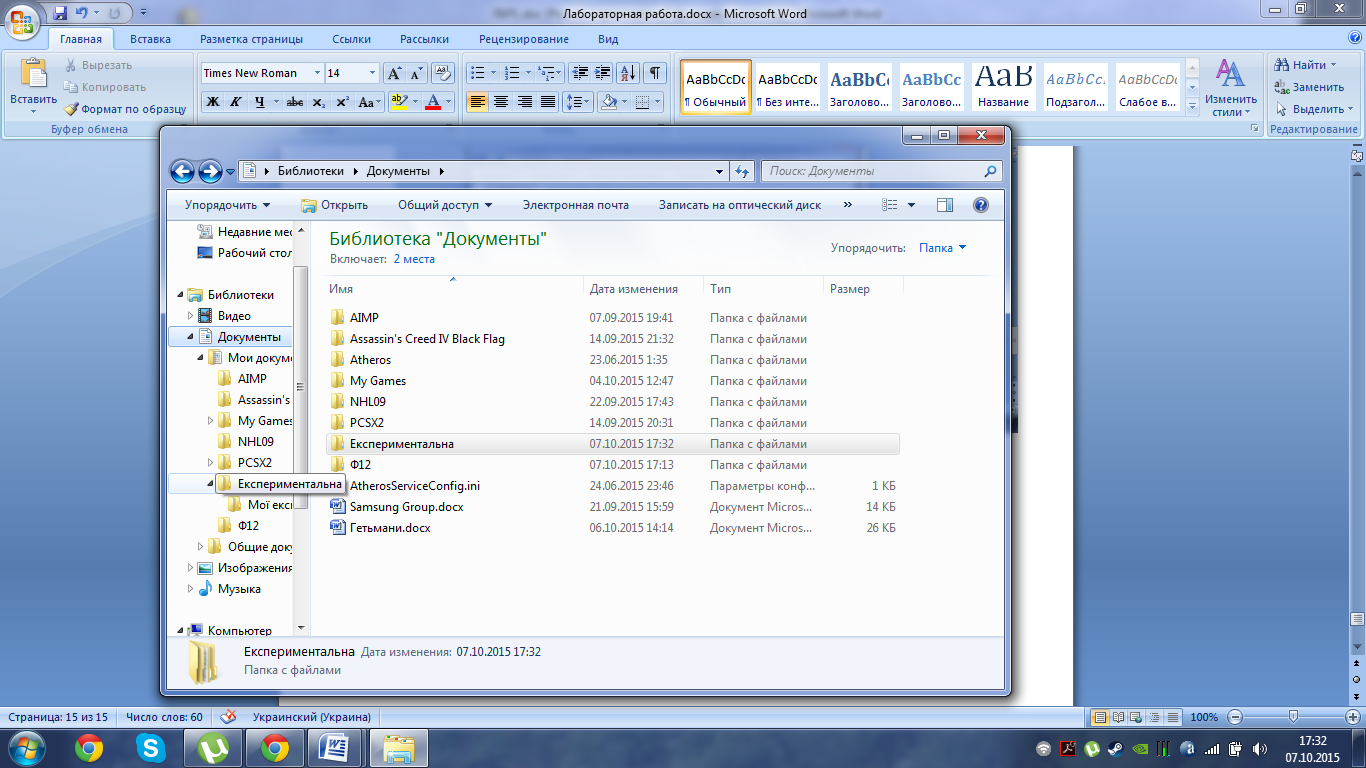Toggle strikethrough (abc) text formatting
The image size is (1366, 768).
(295, 102)
